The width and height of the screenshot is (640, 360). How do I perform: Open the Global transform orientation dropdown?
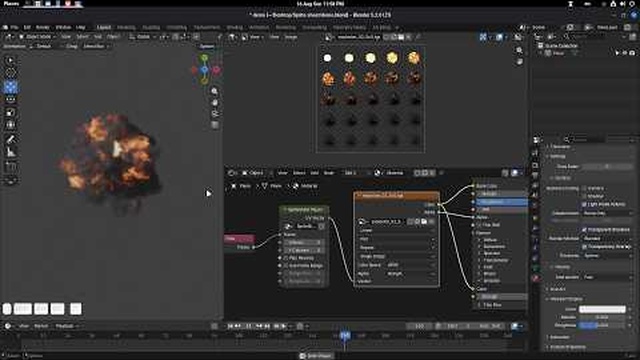pos(143,37)
